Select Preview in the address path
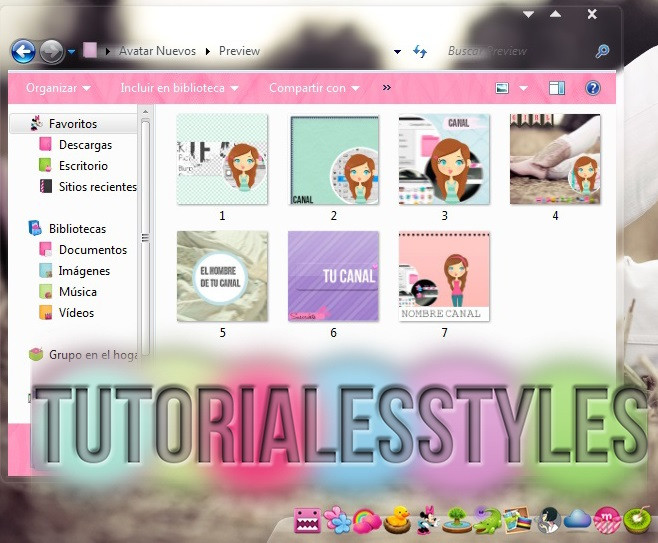The height and width of the screenshot is (543, 658). click(239, 51)
